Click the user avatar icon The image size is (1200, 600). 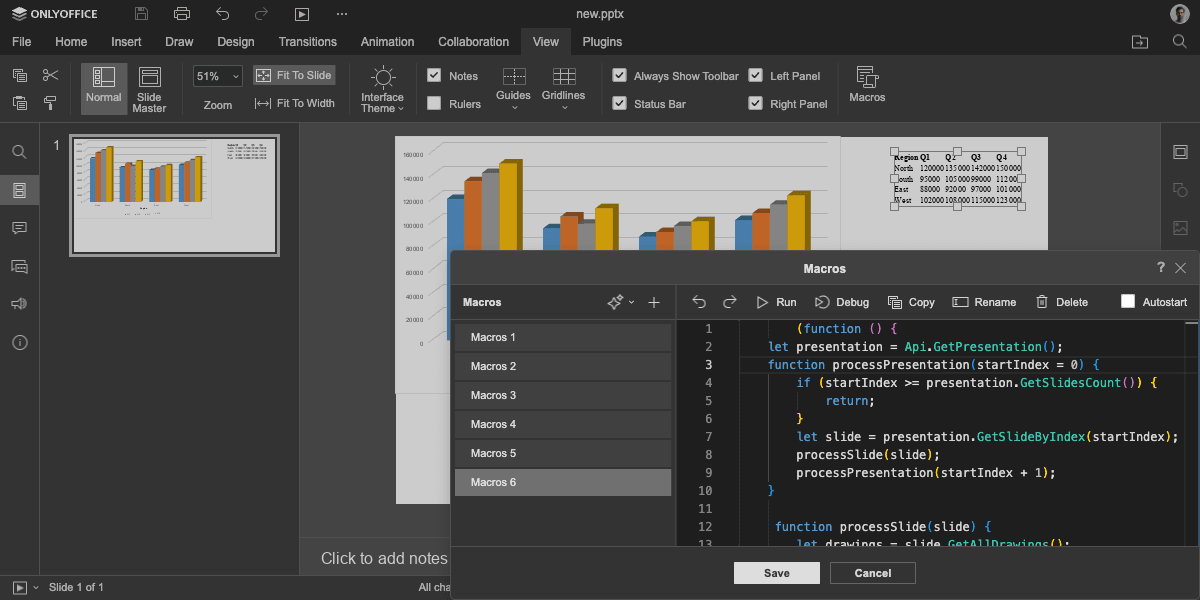(1179, 14)
